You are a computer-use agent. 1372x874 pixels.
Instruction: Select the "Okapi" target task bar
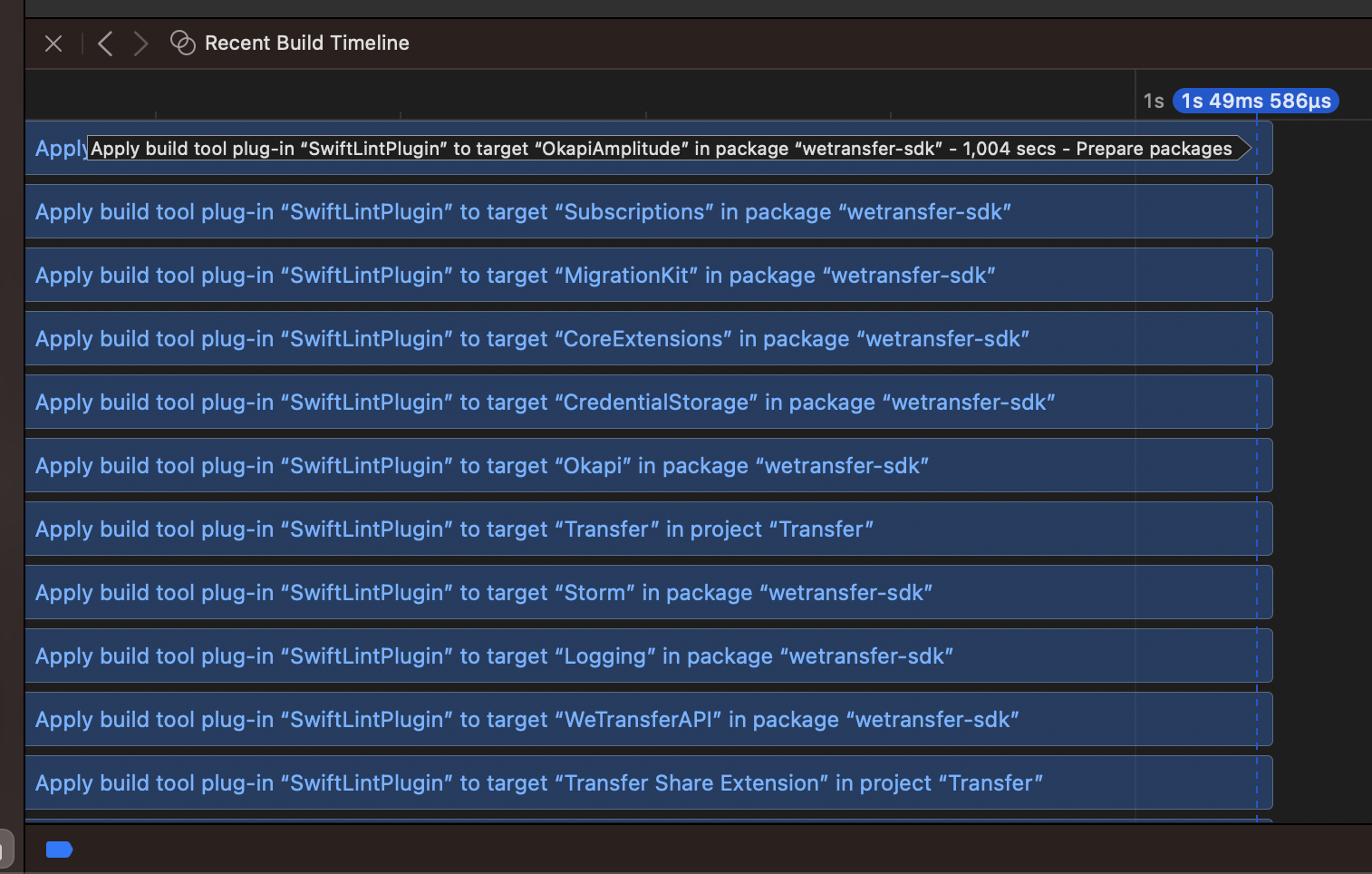pyautogui.click(x=649, y=465)
